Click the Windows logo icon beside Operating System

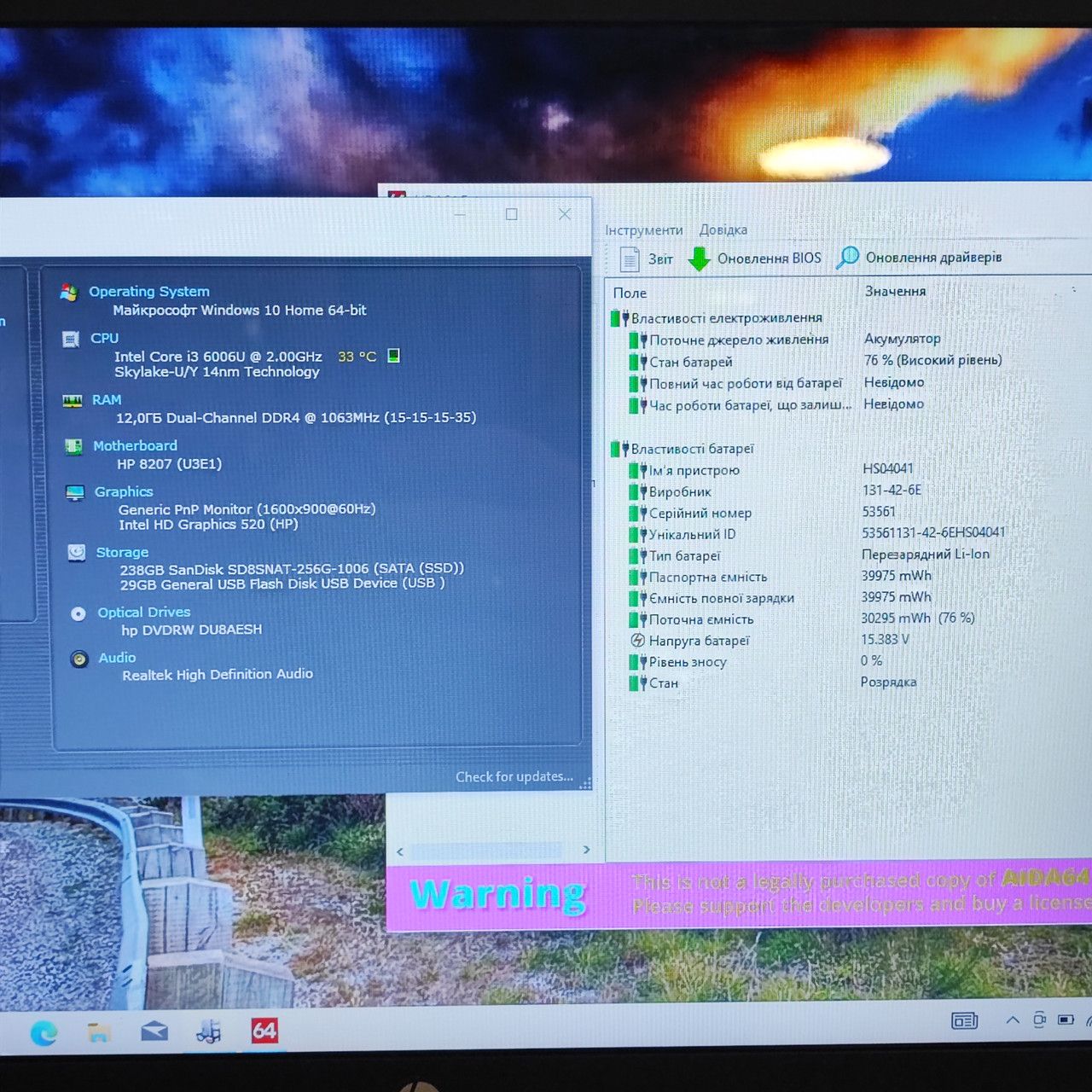click(x=69, y=292)
